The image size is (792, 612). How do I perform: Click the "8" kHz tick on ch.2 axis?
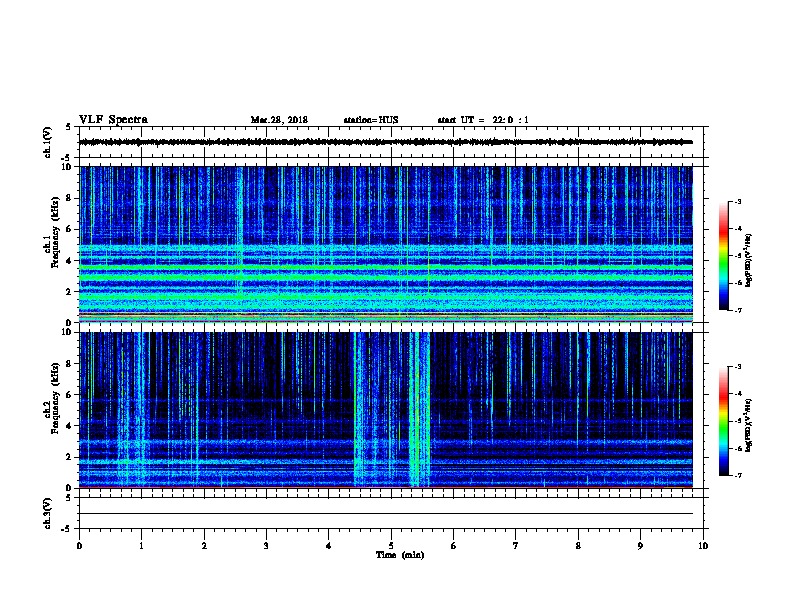tap(69, 364)
